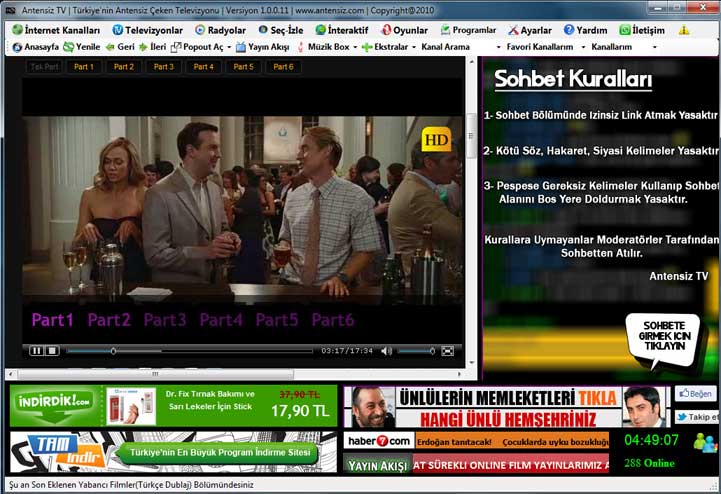
Task: Open İnternet Kanalları menu
Action: pos(56,30)
